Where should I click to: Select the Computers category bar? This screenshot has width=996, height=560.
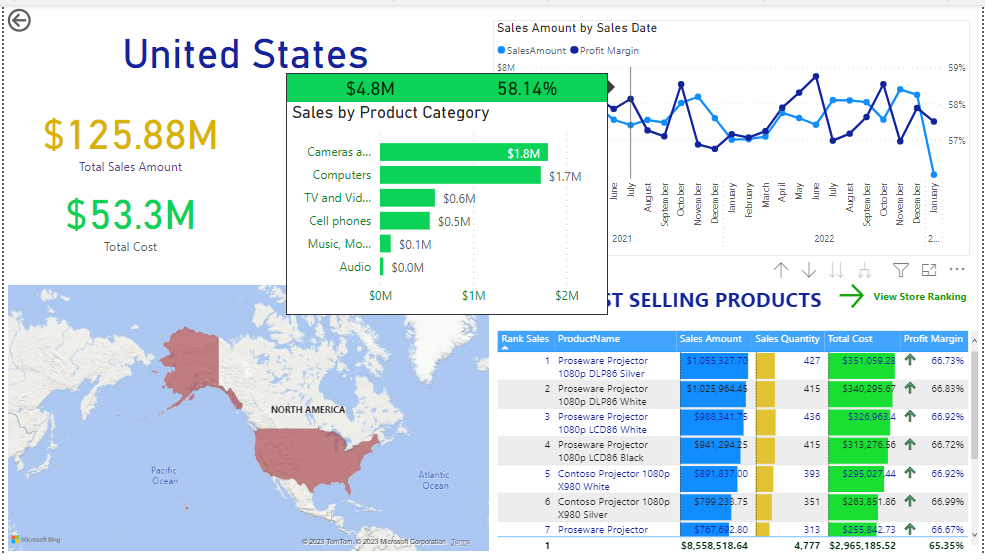(x=461, y=175)
